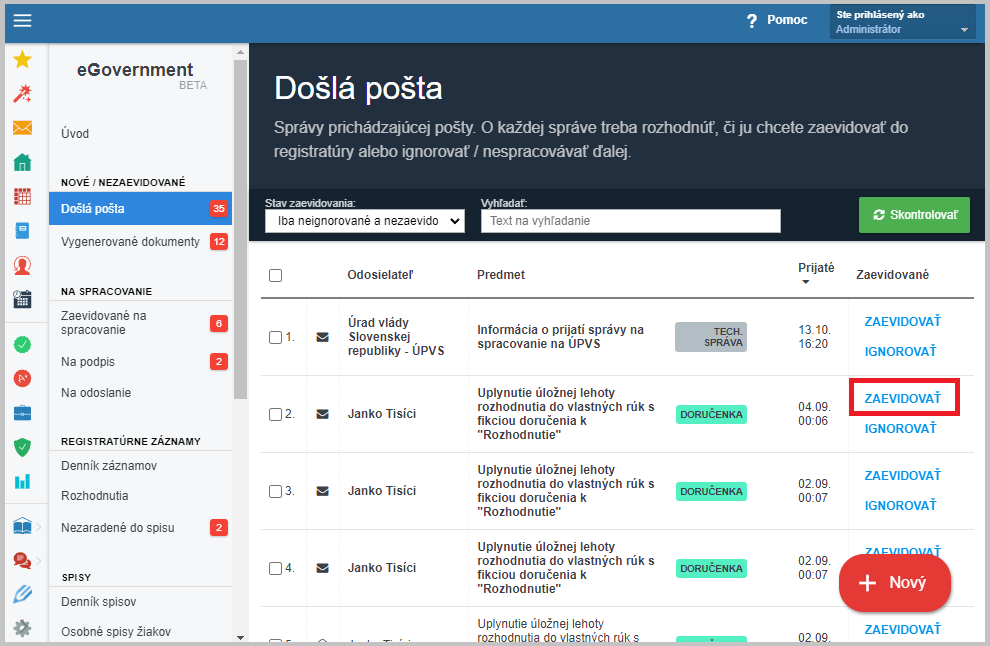Image resolution: width=990 pixels, height=646 pixels.
Task: Open the dark calendar sidebar icon
Action: click(22, 299)
